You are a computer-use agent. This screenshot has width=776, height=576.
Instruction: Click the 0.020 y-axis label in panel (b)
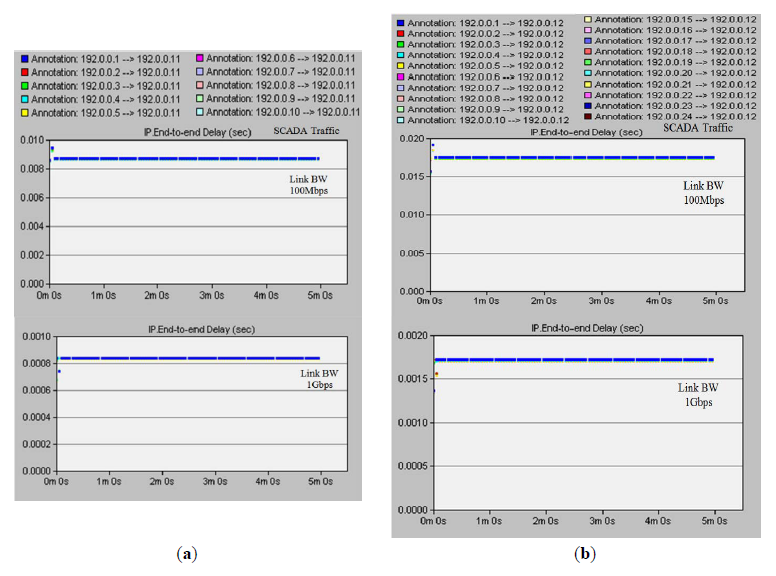(x=412, y=138)
